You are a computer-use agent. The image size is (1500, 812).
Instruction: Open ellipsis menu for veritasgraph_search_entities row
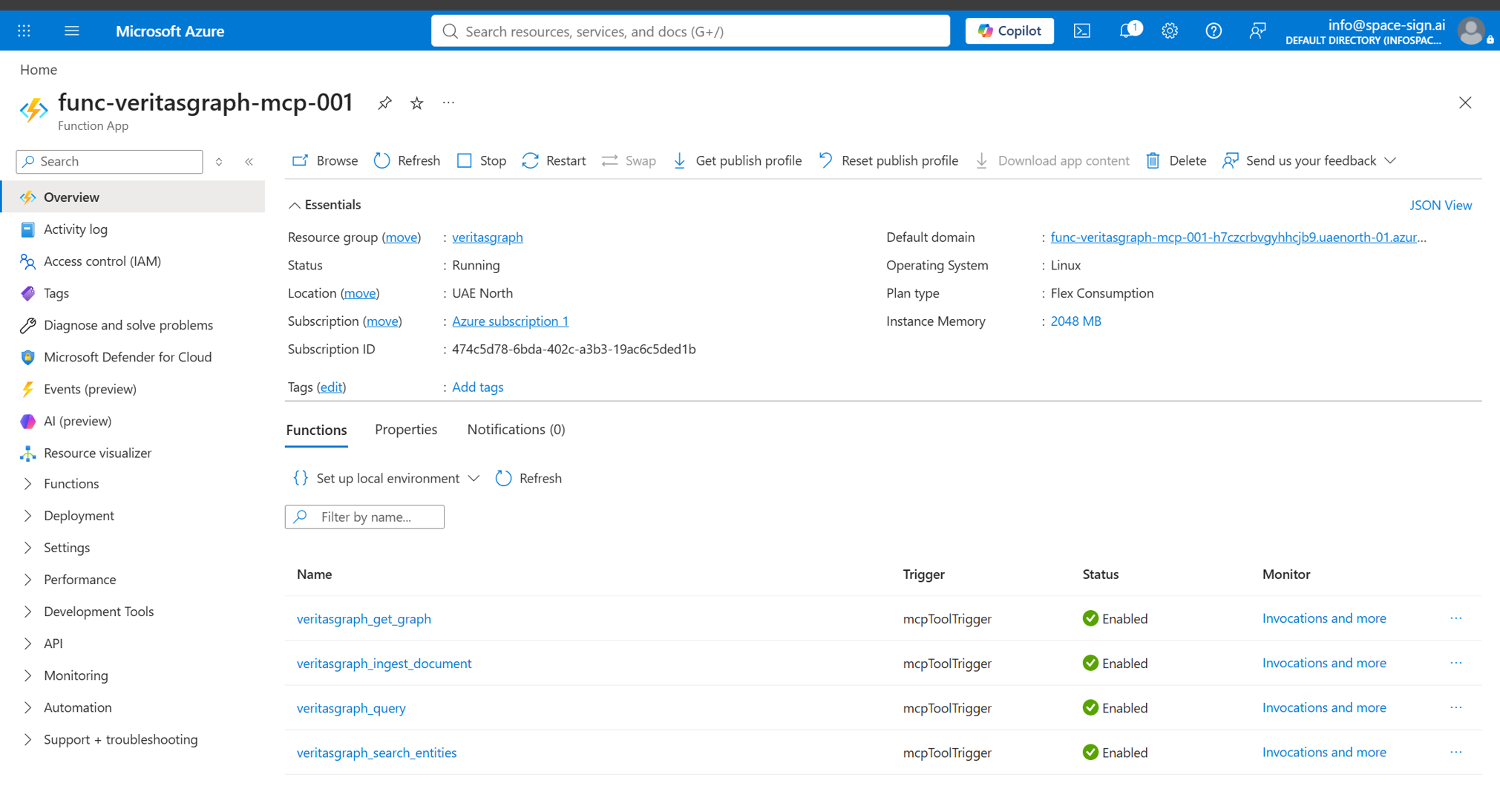(1456, 753)
